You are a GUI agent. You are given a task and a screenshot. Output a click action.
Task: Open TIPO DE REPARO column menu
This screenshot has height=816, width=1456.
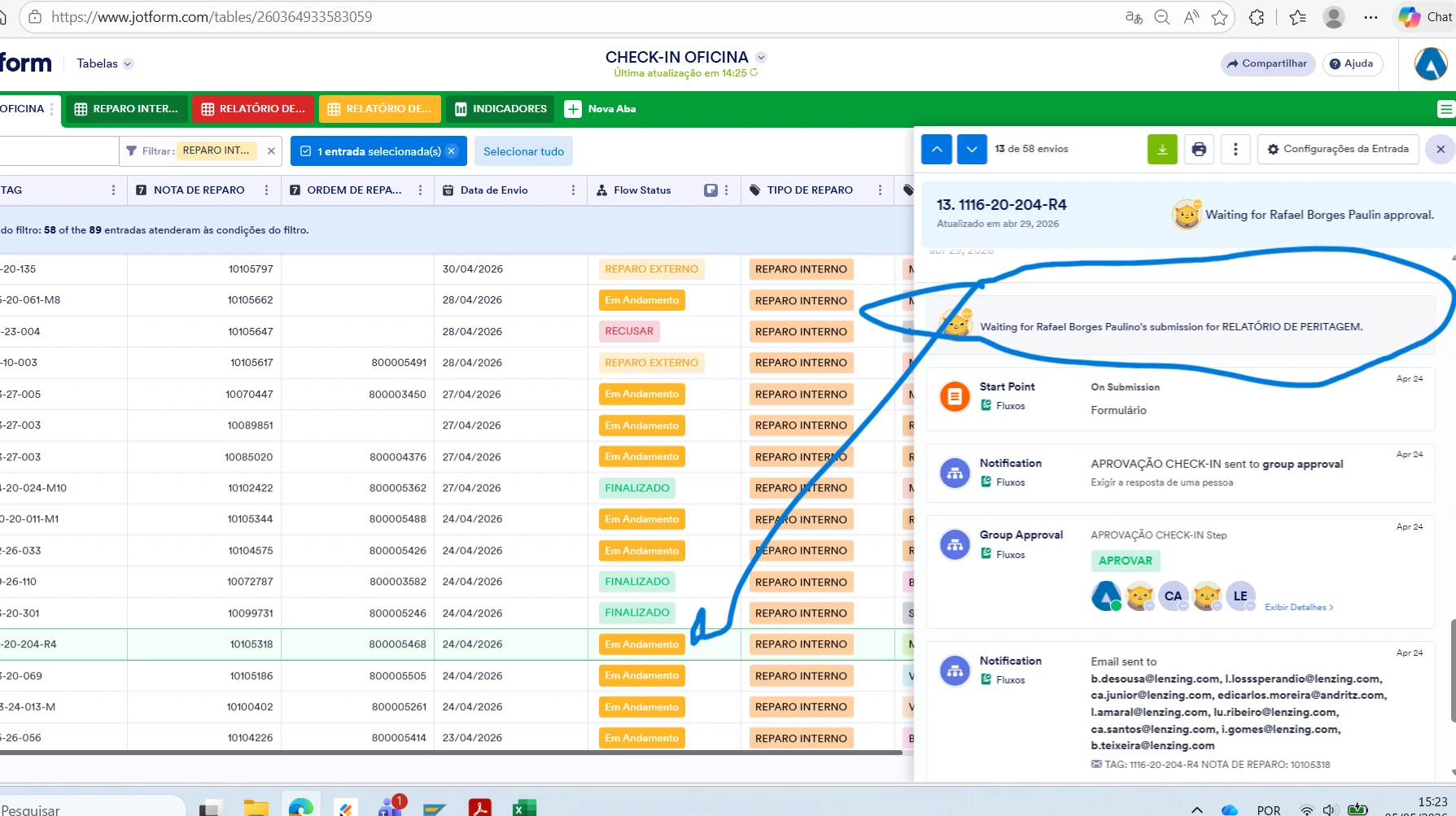(x=880, y=190)
